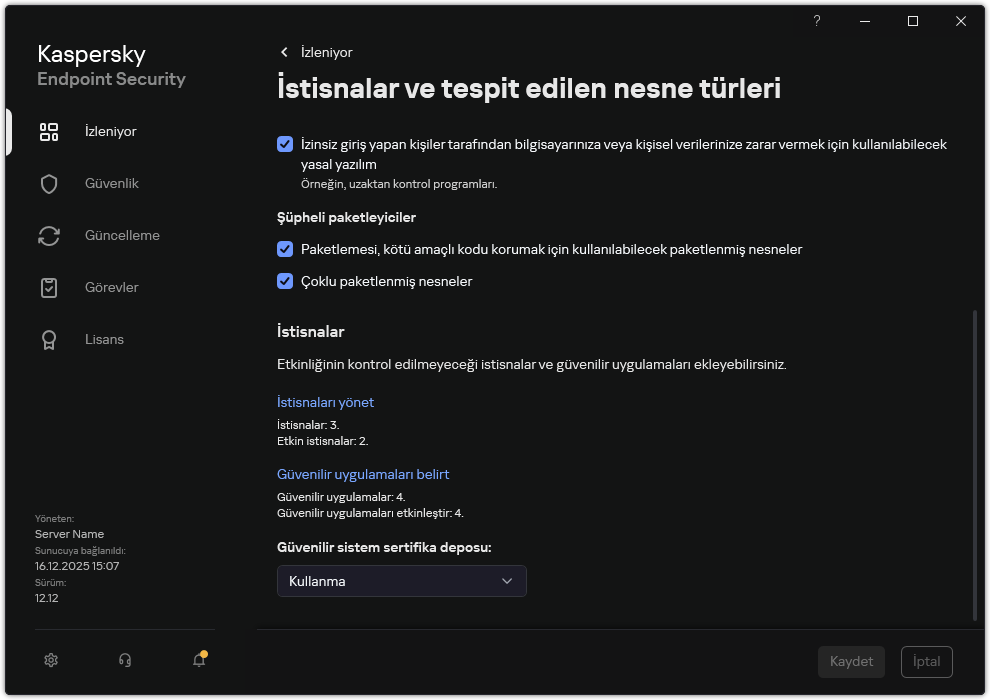Select the Görevler menu label

pyautogui.click(x=112, y=288)
